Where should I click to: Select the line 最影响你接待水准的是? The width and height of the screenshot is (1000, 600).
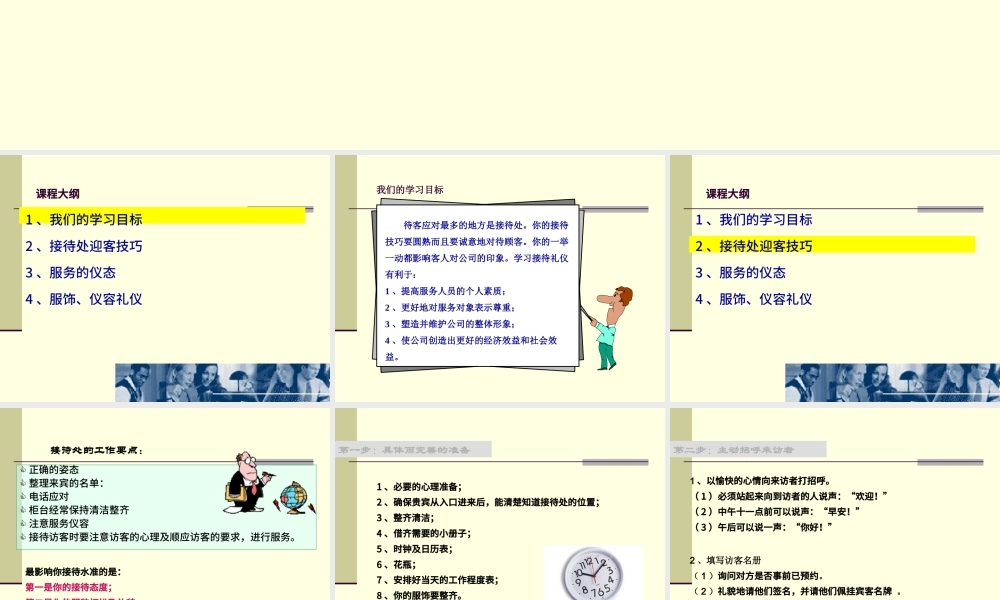tap(72, 572)
